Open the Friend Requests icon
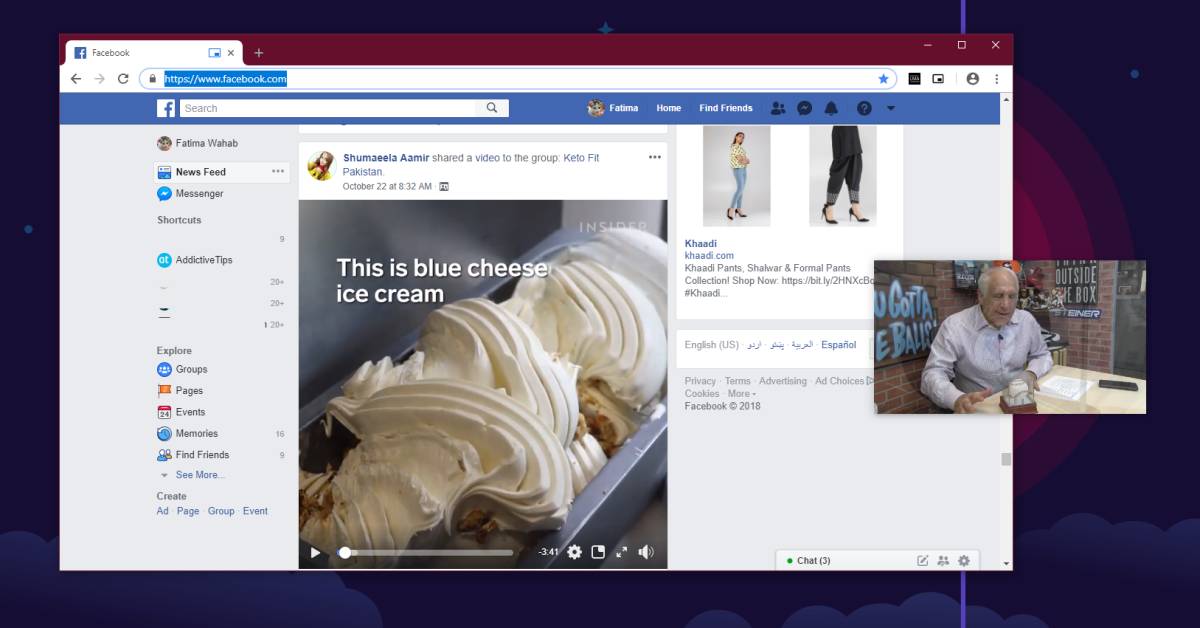Viewport: 1200px width, 628px height. (x=778, y=108)
